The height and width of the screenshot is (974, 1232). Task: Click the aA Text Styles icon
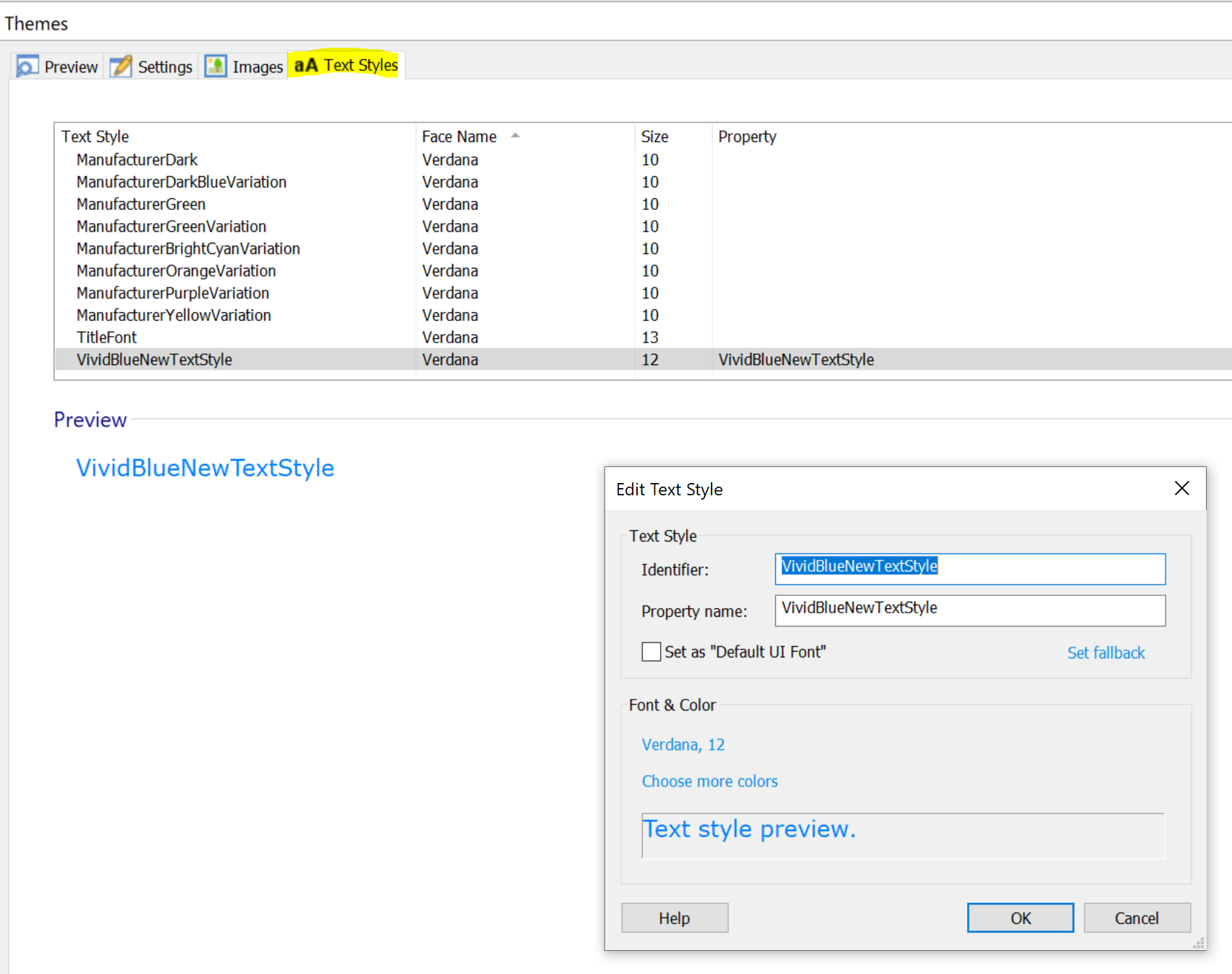pos(305,65)
